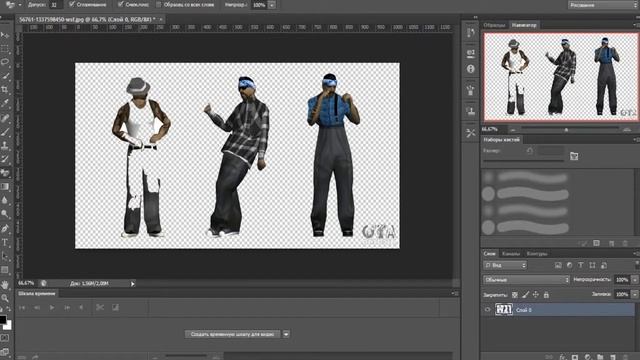Select the Наборы кистей tab
The height and width of the screenshot is (360, 640).
(x=502, y=140)
